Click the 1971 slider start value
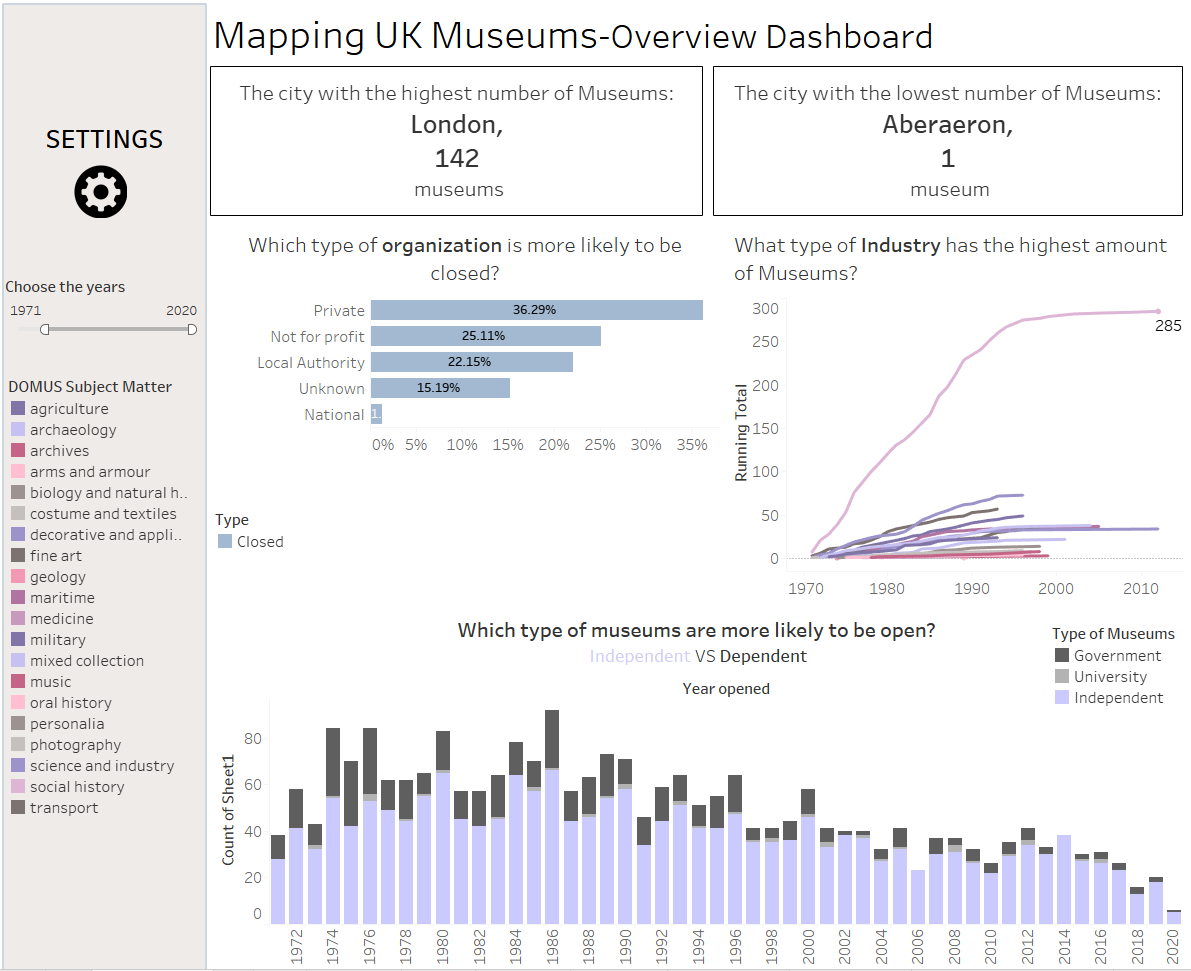 (26, 310)
